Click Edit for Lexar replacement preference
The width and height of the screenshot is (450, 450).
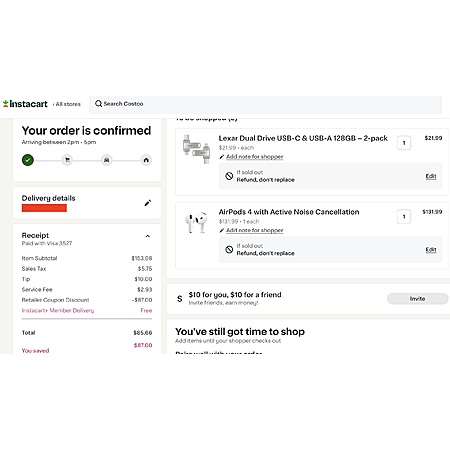(x=431, y=176)
